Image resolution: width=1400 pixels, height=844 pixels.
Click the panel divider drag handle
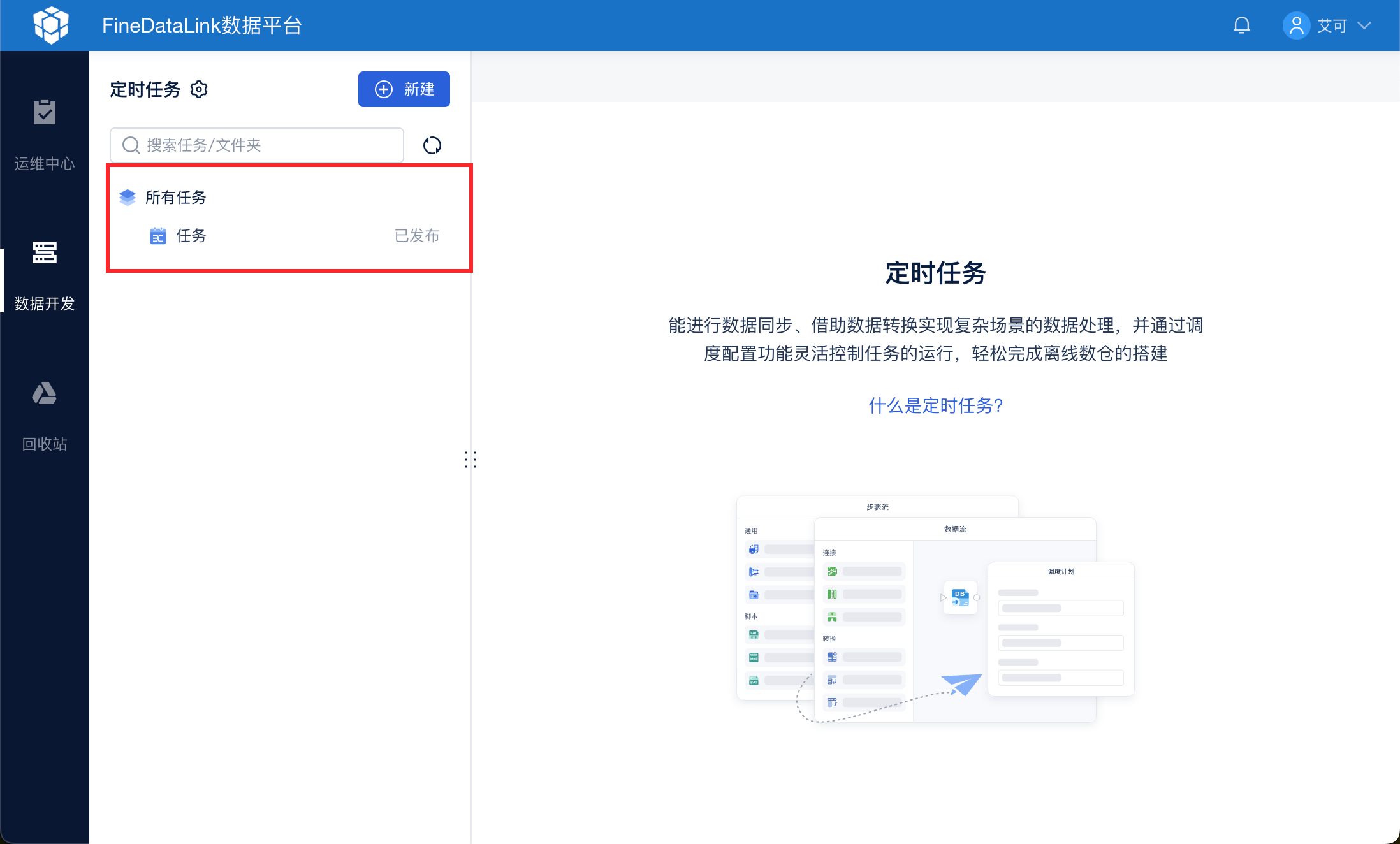coord(470,460)
